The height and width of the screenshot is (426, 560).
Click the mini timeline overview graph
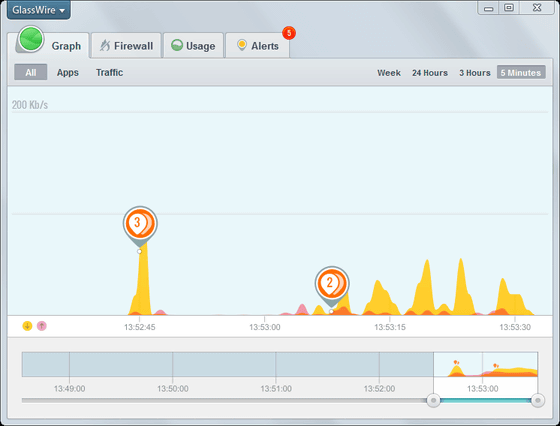(x=280, y=364)
